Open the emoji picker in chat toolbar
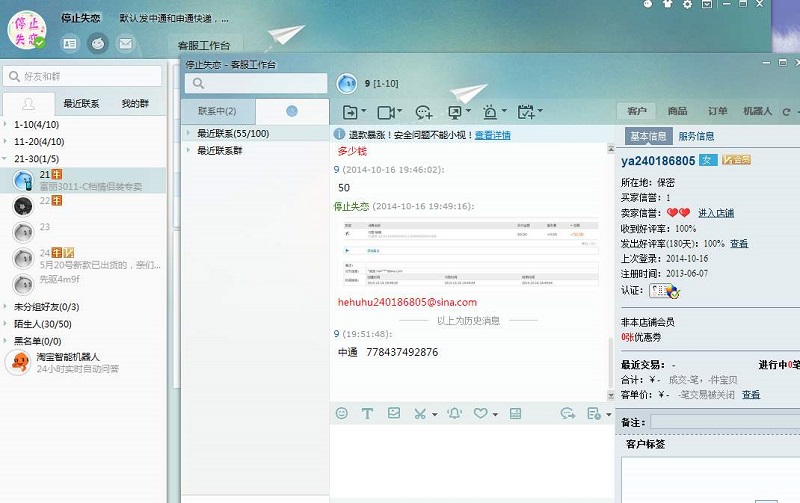 [x=342, y=413]
